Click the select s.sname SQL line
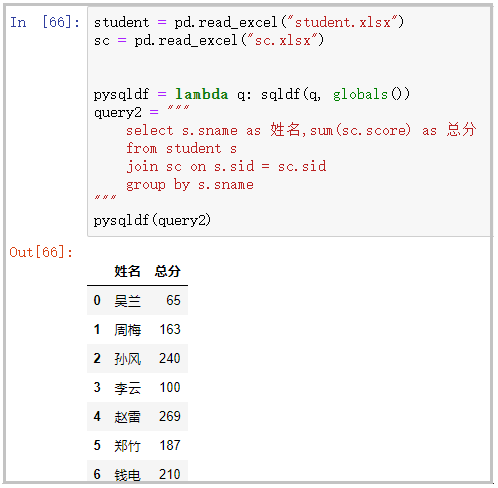498x488 pixels. [301, 130]
